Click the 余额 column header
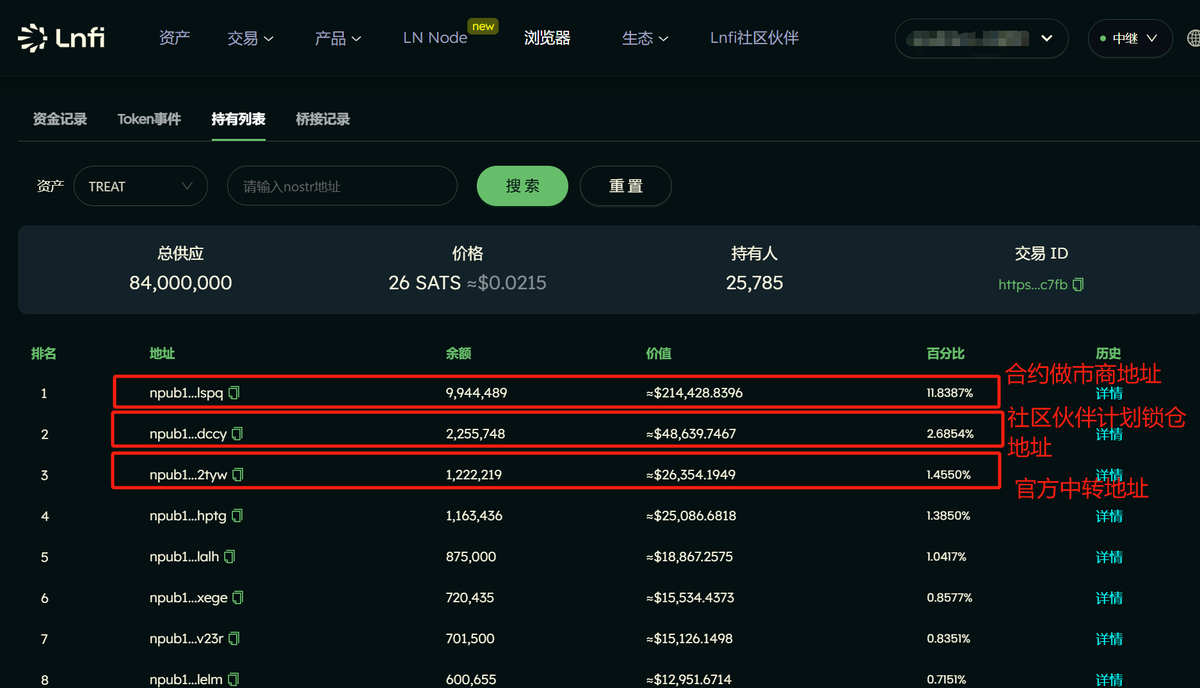This screenshot has height=688, width=1200. point(459,353)
